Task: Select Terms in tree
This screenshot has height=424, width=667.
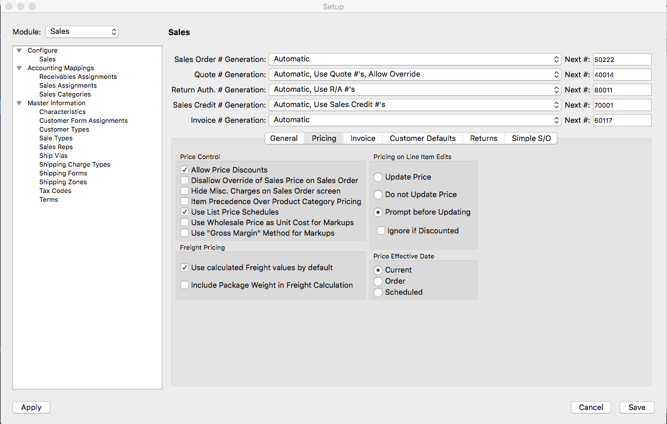Action: pyautogui.click(x=48, y=199)
